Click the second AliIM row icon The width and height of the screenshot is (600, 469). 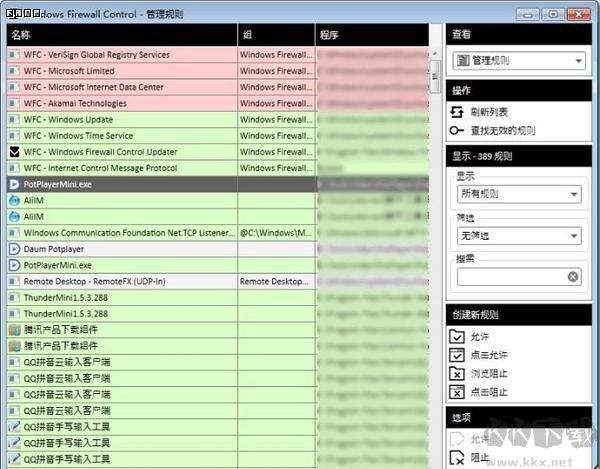tap(14, 217)
